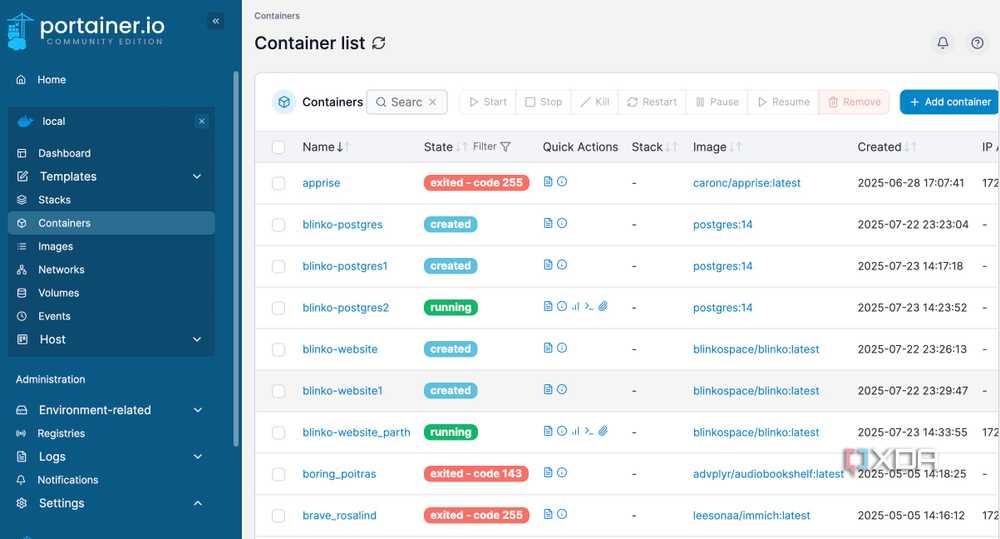Screen dimensions: 1000x539
Task: Open logs icon for blinko-postgres
Action: (548, 223)
